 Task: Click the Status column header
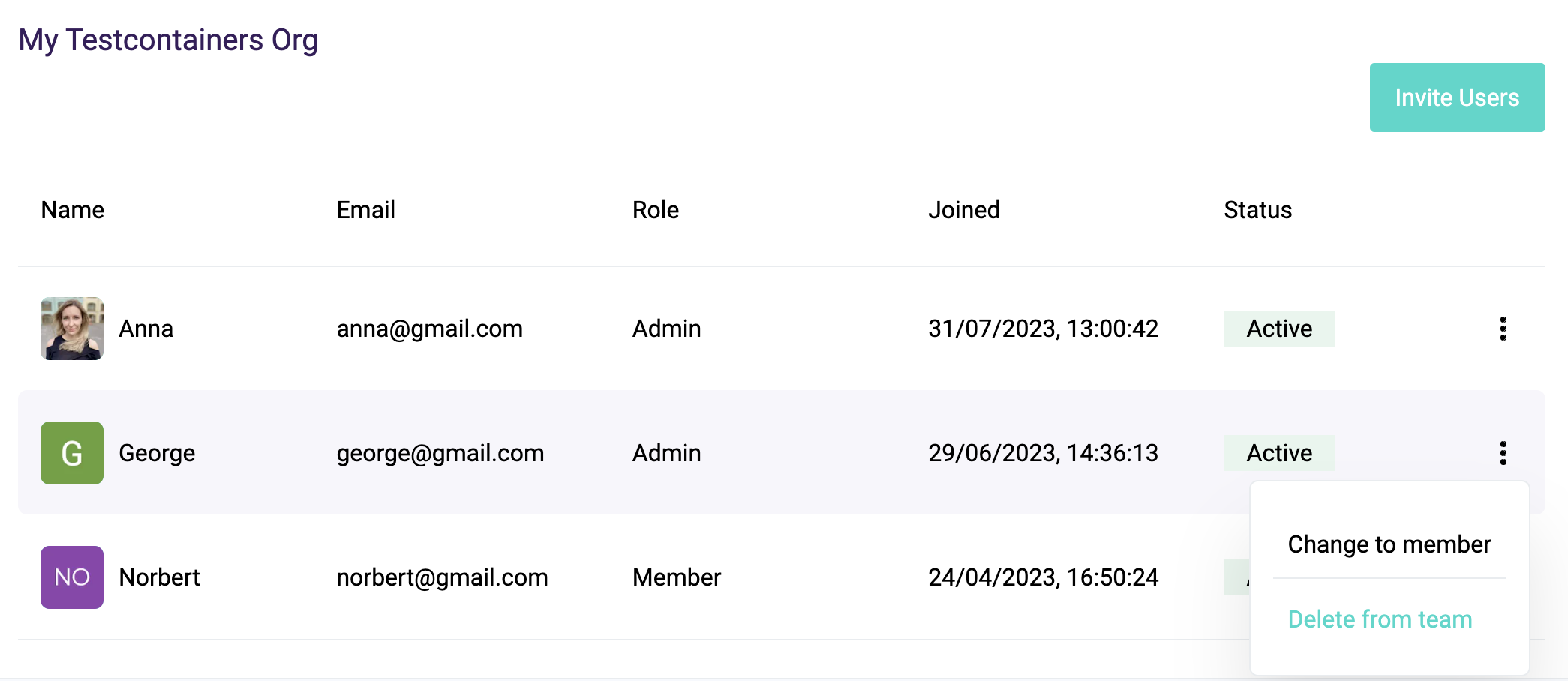pyautogui.click(x=1256, y=210)
